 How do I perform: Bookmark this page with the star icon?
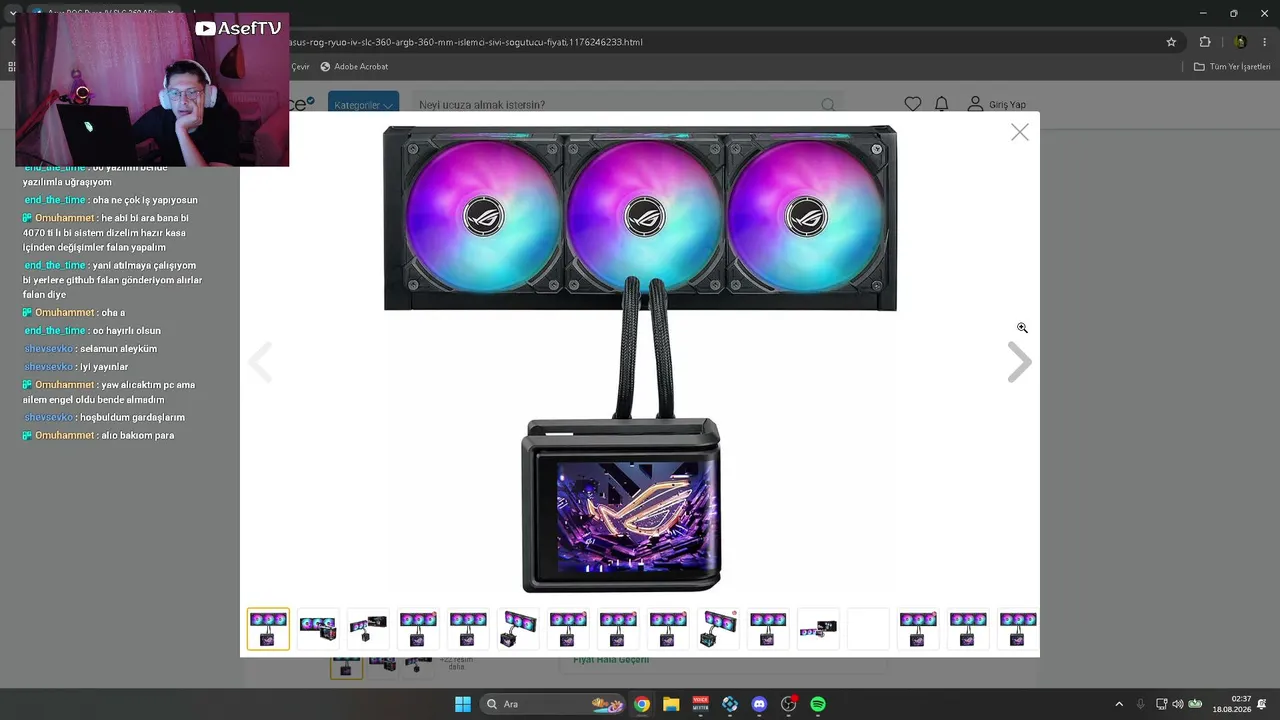click(x=1171, y=42)
